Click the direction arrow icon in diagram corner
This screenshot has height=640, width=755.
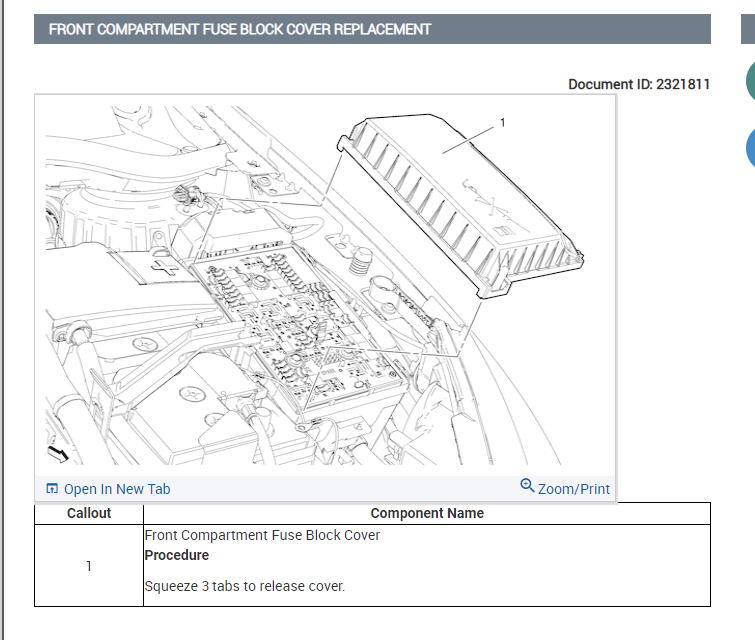pos(58,454)
